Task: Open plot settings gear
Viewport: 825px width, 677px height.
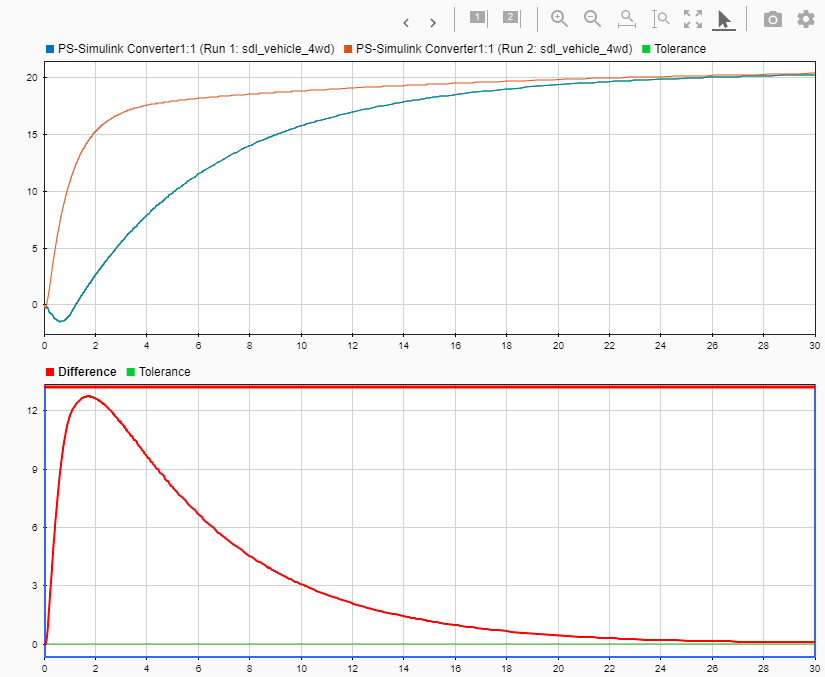Action: point(806,19)
